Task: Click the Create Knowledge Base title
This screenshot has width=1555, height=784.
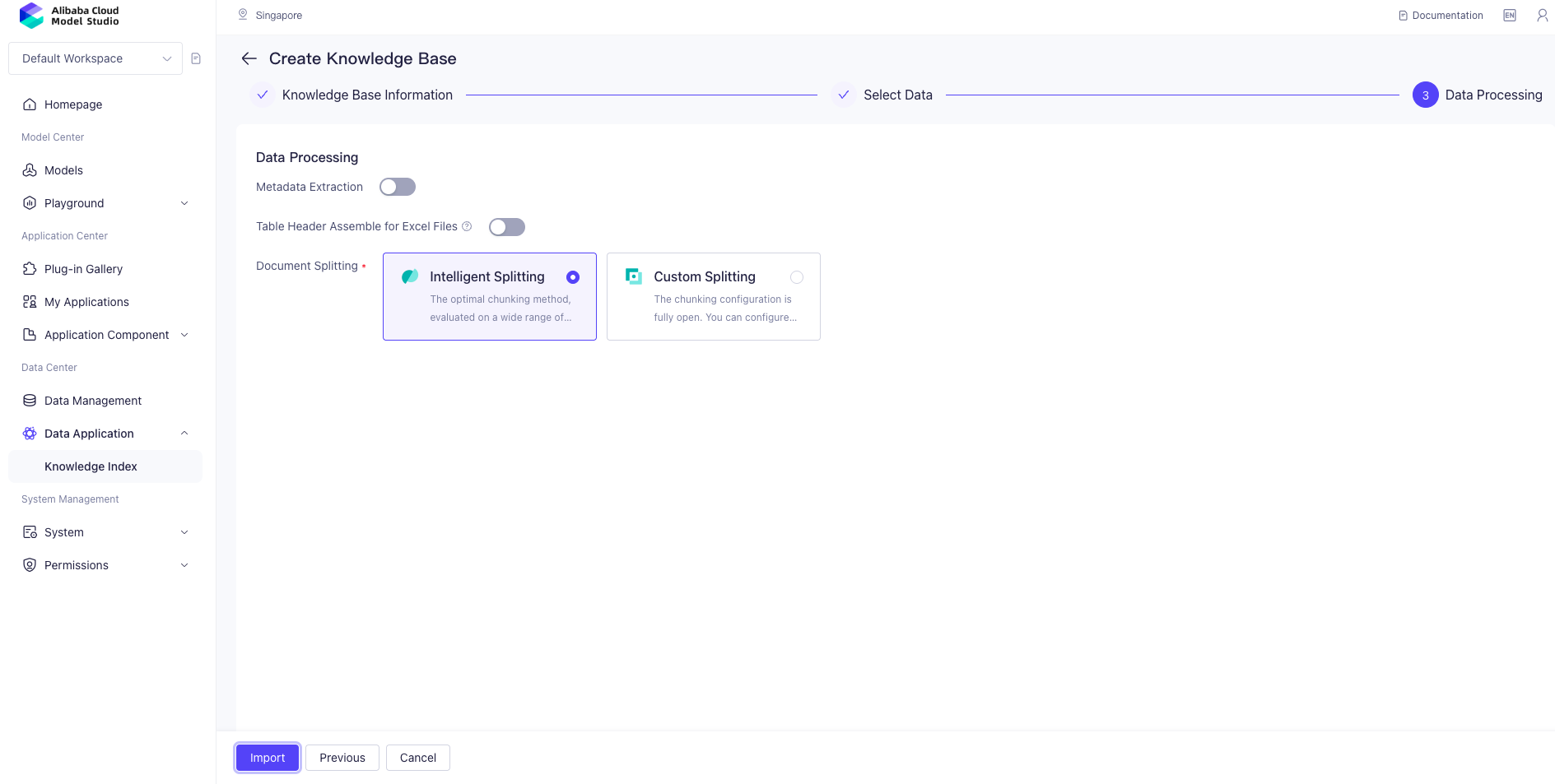Action: pyautogui.click(x=362, y=58)
